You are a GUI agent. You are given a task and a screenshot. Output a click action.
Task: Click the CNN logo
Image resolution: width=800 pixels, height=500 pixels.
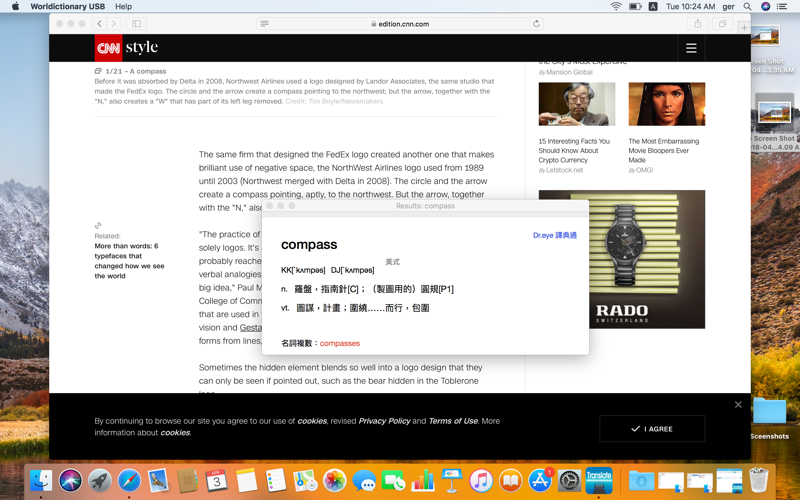tap(108, 48)
